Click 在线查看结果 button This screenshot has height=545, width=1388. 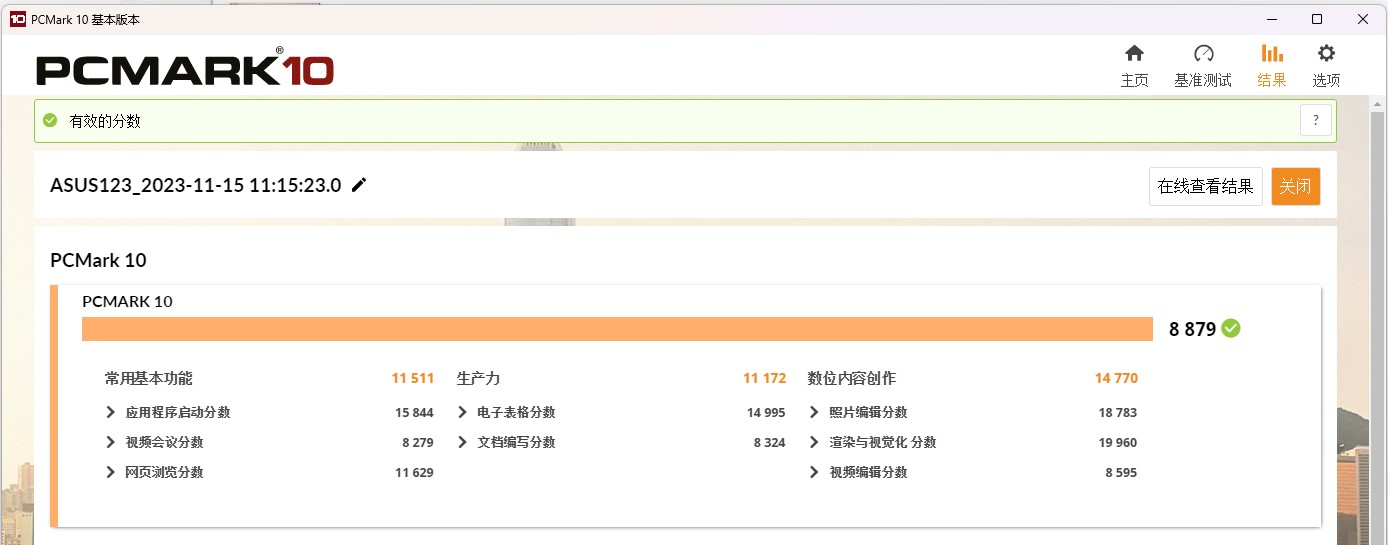(x=1205, y=186)
